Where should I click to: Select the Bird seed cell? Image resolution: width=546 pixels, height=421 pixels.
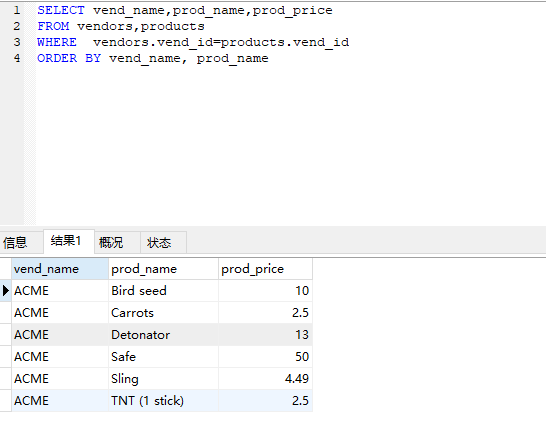coord(163,290)
